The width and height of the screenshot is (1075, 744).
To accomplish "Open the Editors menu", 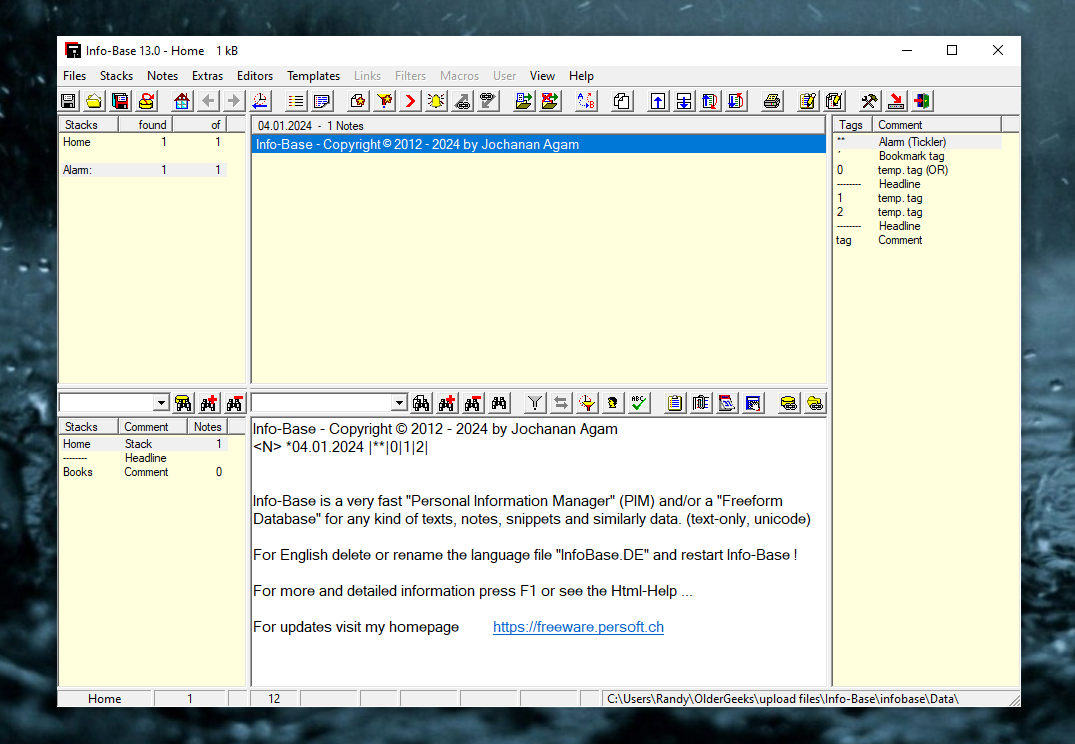I will 255,76.
